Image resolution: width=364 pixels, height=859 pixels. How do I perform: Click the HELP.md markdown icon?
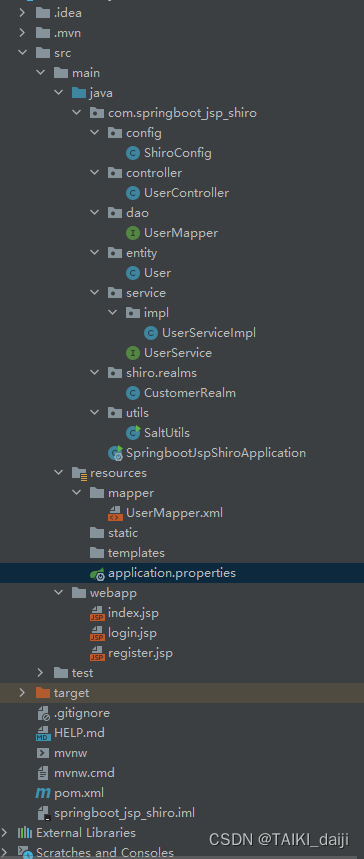tap(43, 733)
